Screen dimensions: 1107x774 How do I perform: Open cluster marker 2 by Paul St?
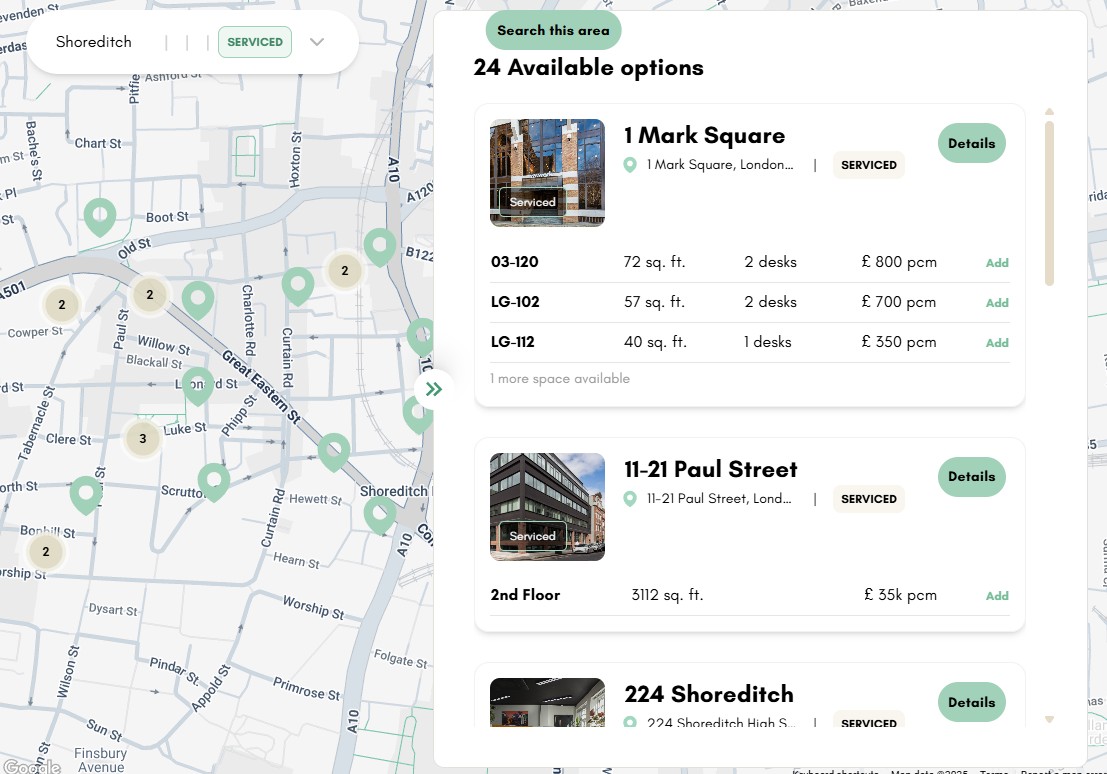pos(149,294)
